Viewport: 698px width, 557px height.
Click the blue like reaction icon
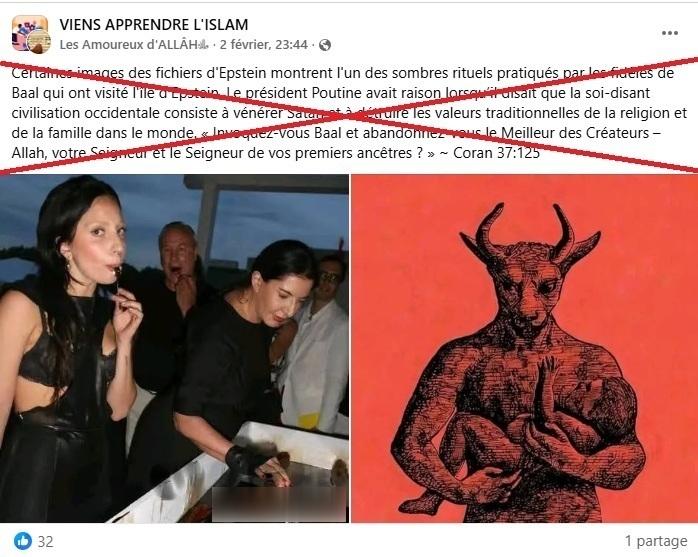coord(23,541)
